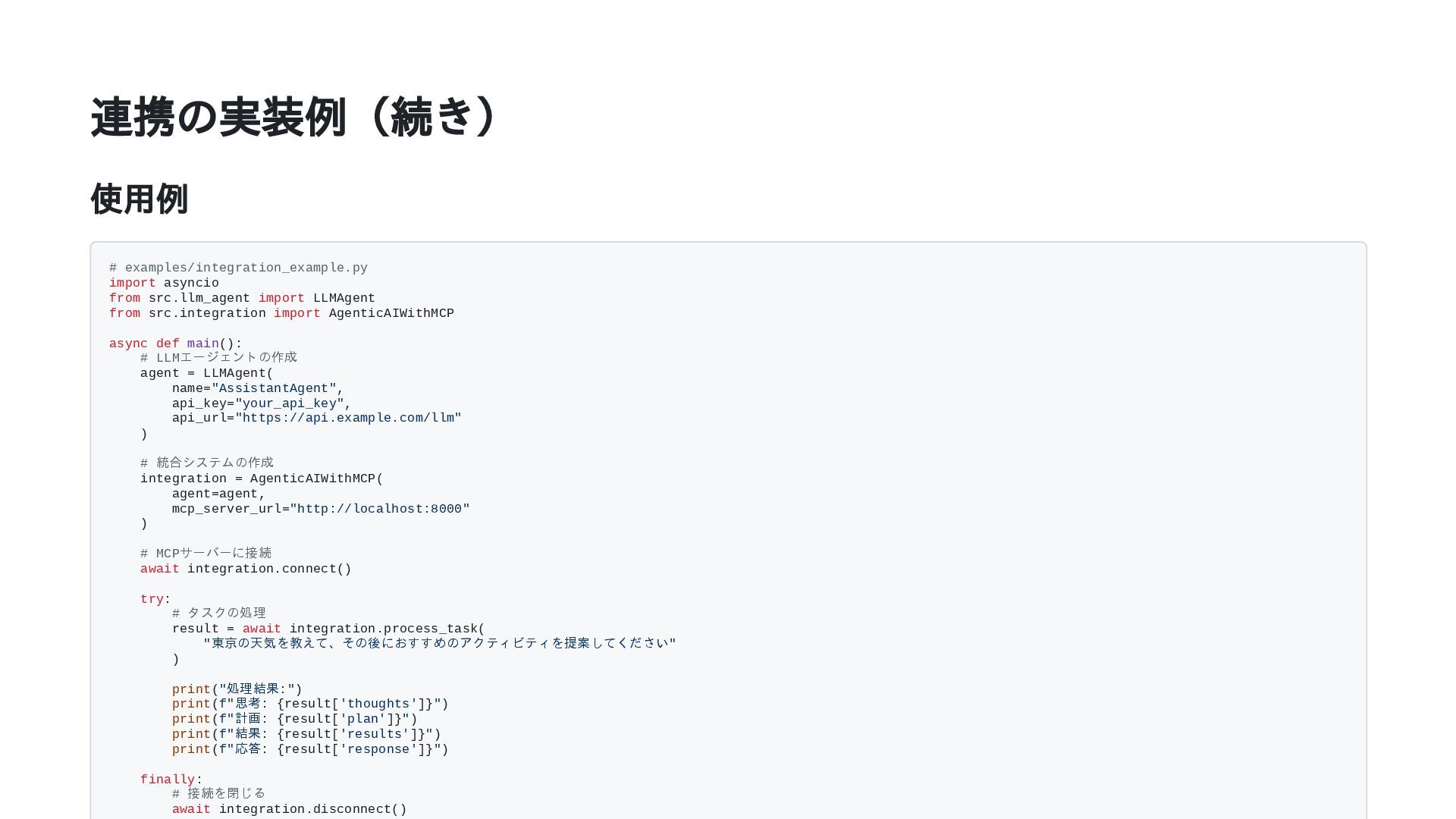Click the slide title 連携の実装例（続き）

point(296,118)
